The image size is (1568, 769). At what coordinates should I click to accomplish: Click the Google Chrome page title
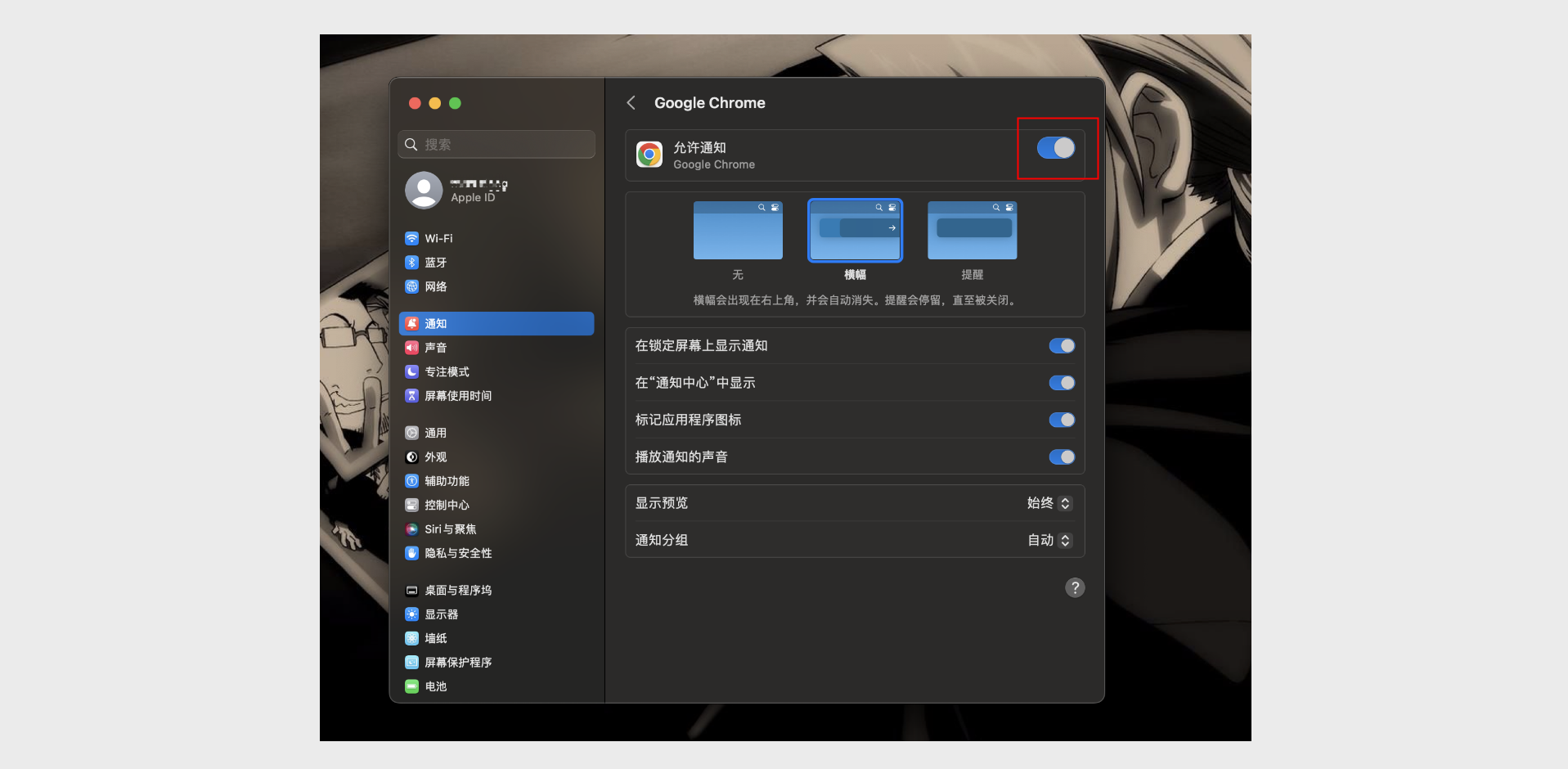tap(710, 103)
